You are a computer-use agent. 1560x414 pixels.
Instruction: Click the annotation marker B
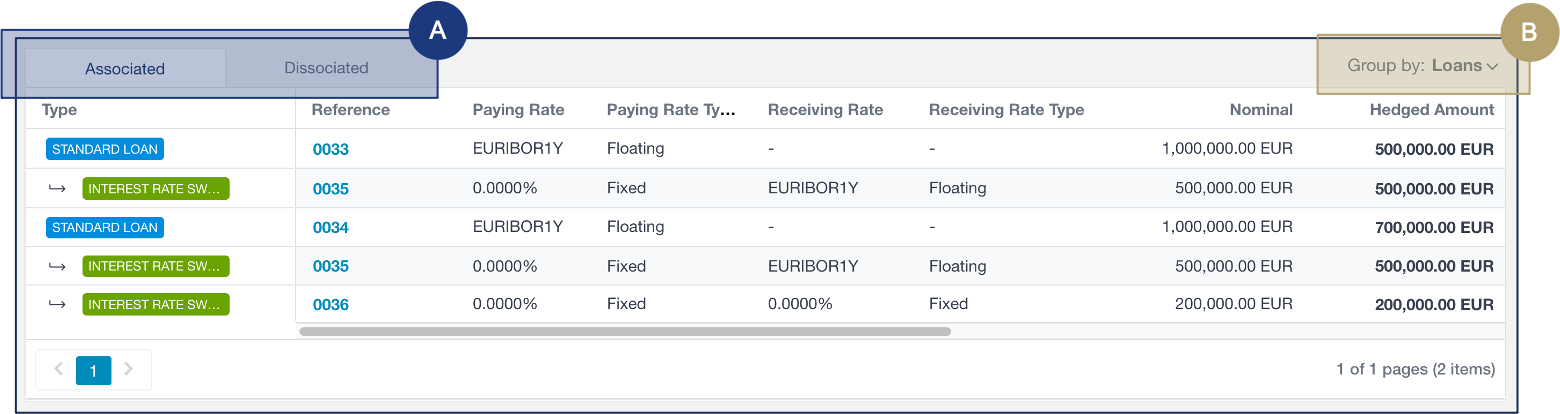pos(1529,32)
